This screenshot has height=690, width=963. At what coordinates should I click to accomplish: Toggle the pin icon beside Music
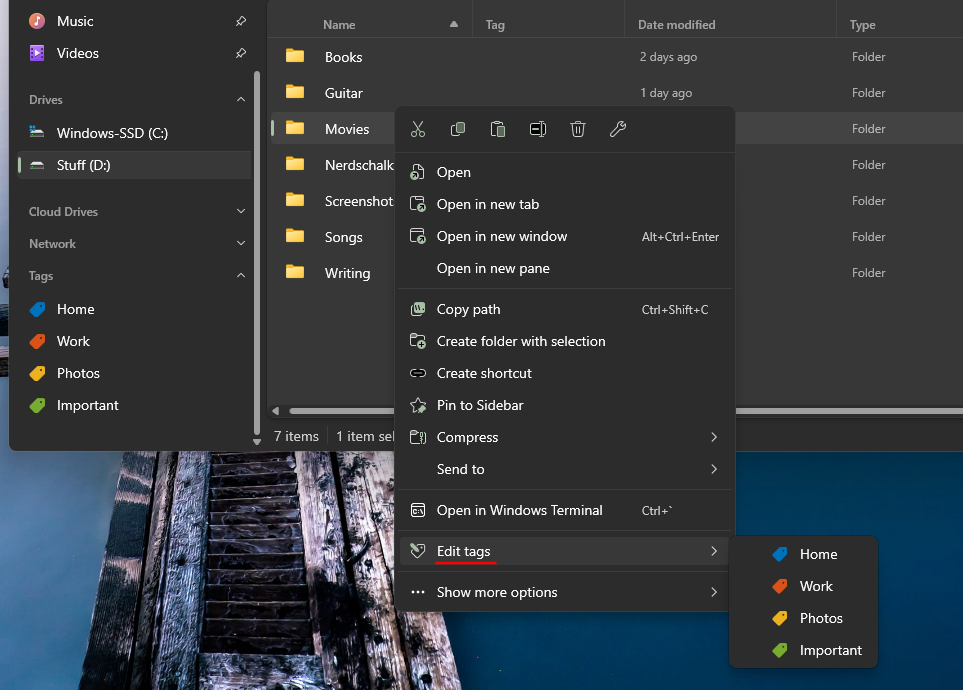pos(240,21)
